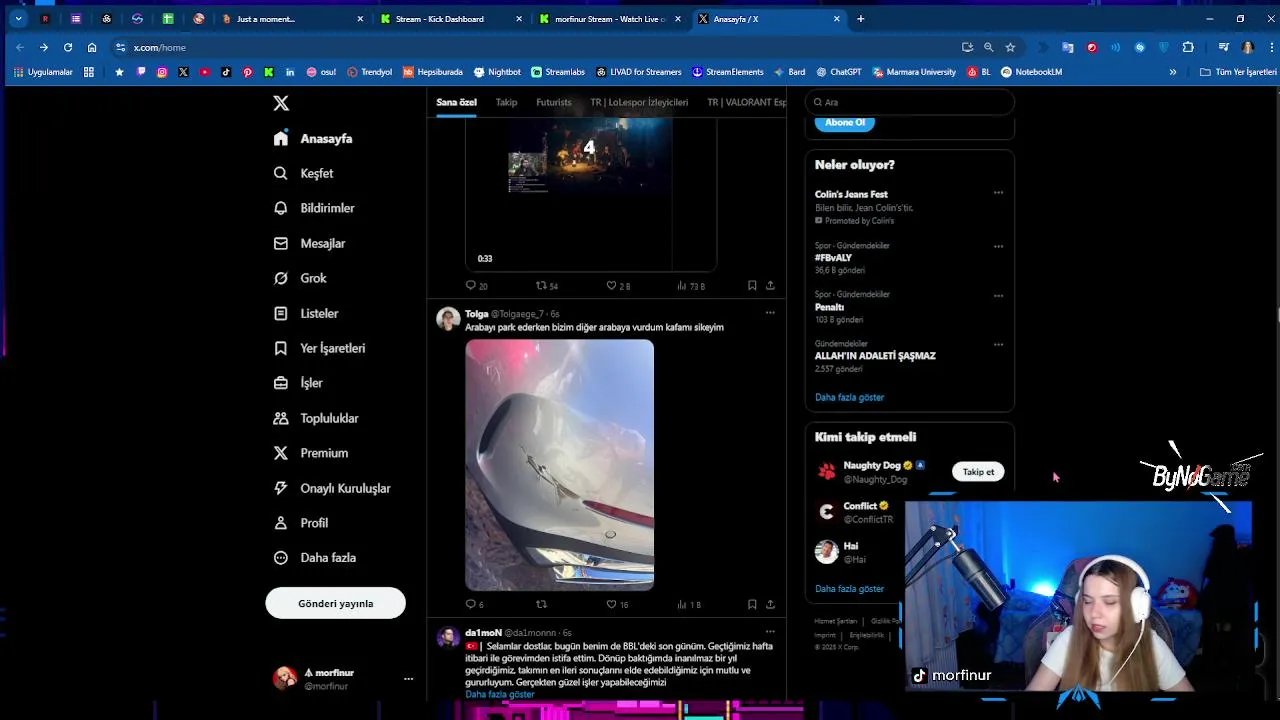Open Topluluklar communities

coord(316,418)
